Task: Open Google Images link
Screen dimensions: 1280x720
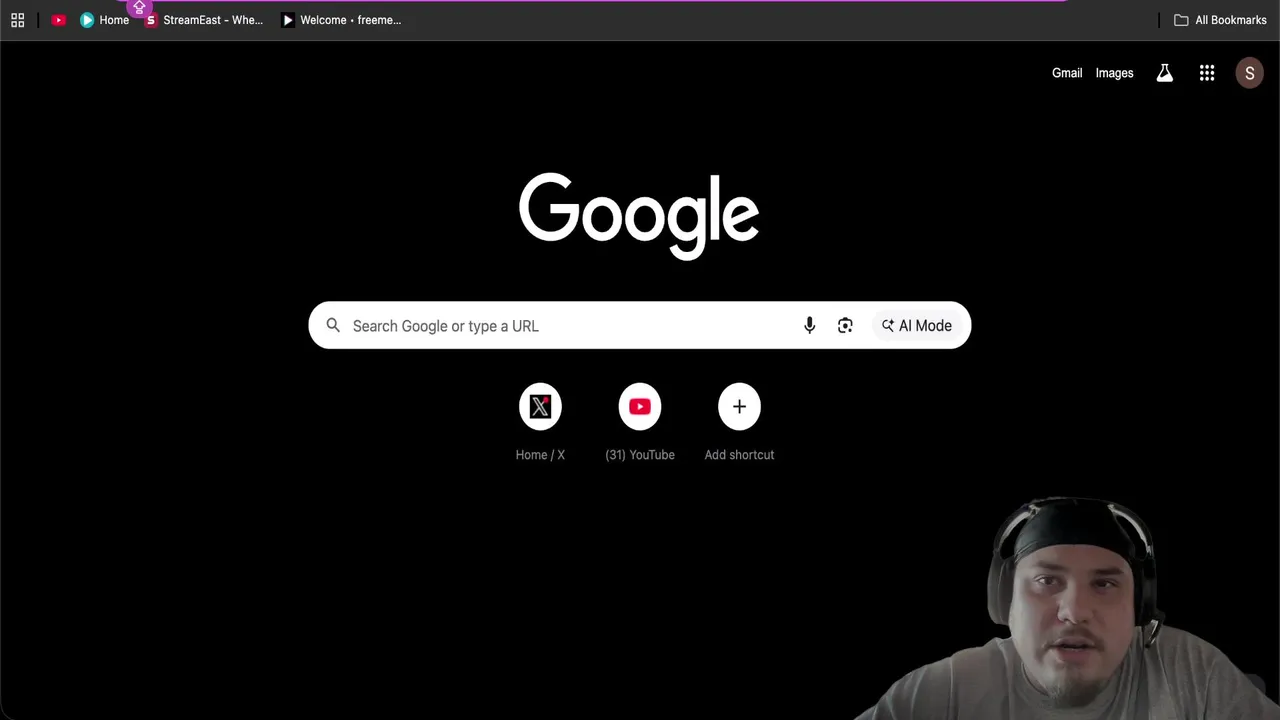Action: click(x=1114, y=73)
